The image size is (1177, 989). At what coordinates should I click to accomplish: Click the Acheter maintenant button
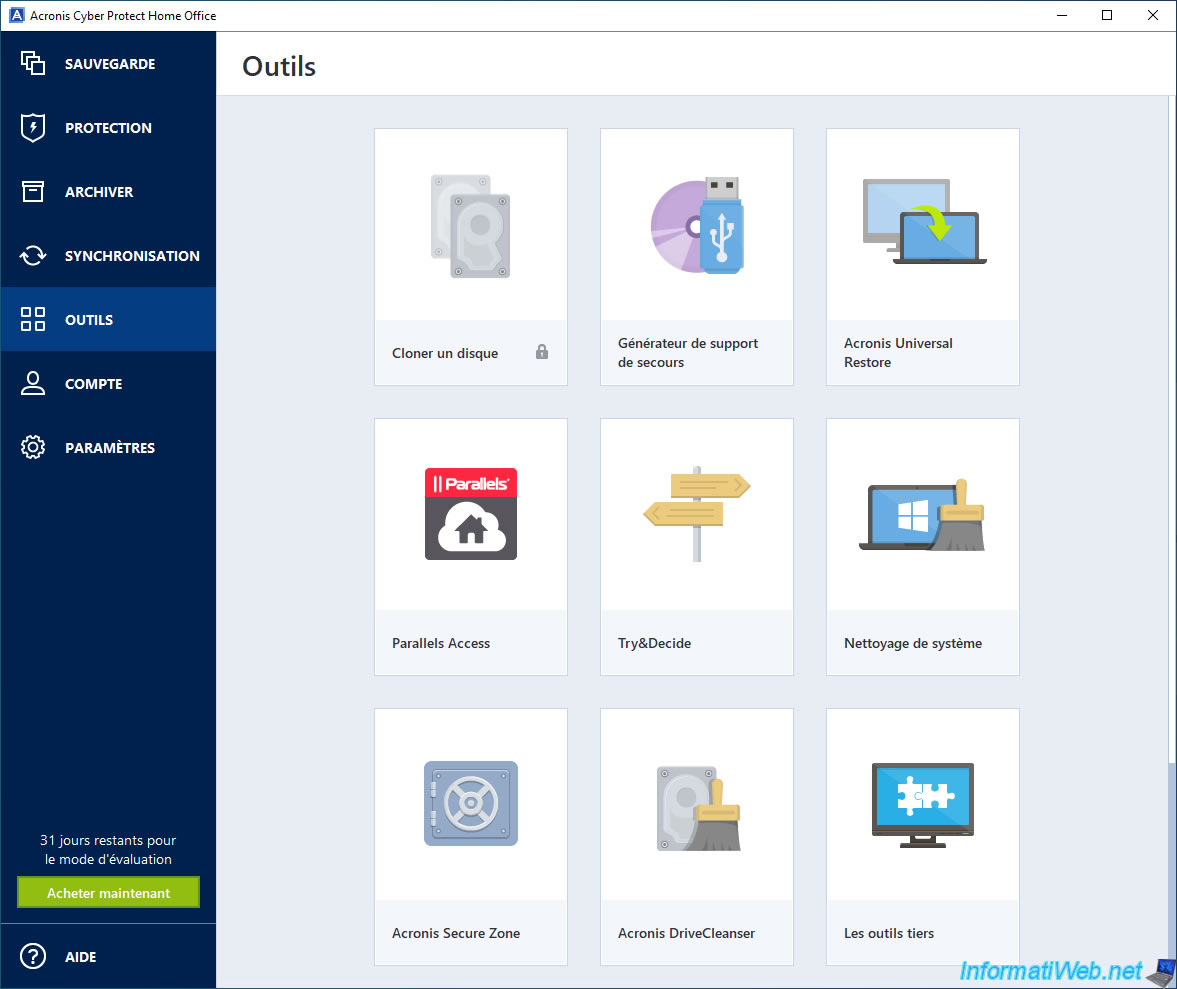(108, 892)
